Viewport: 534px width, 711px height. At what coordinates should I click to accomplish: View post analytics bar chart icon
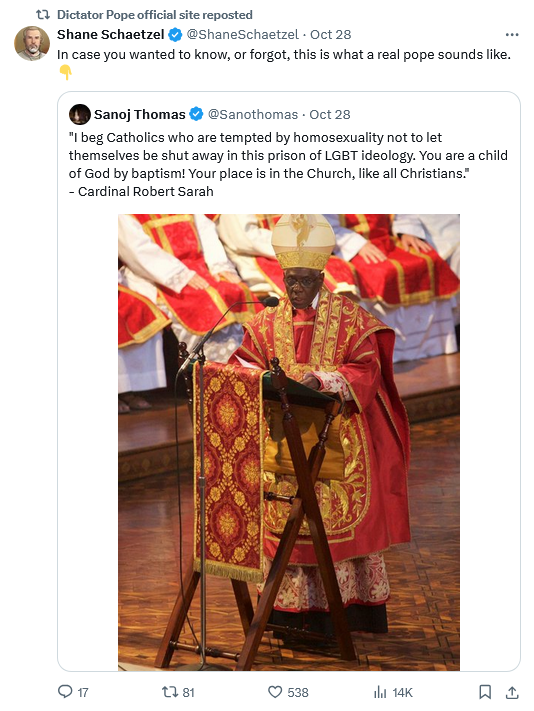[x=380, y=692]
